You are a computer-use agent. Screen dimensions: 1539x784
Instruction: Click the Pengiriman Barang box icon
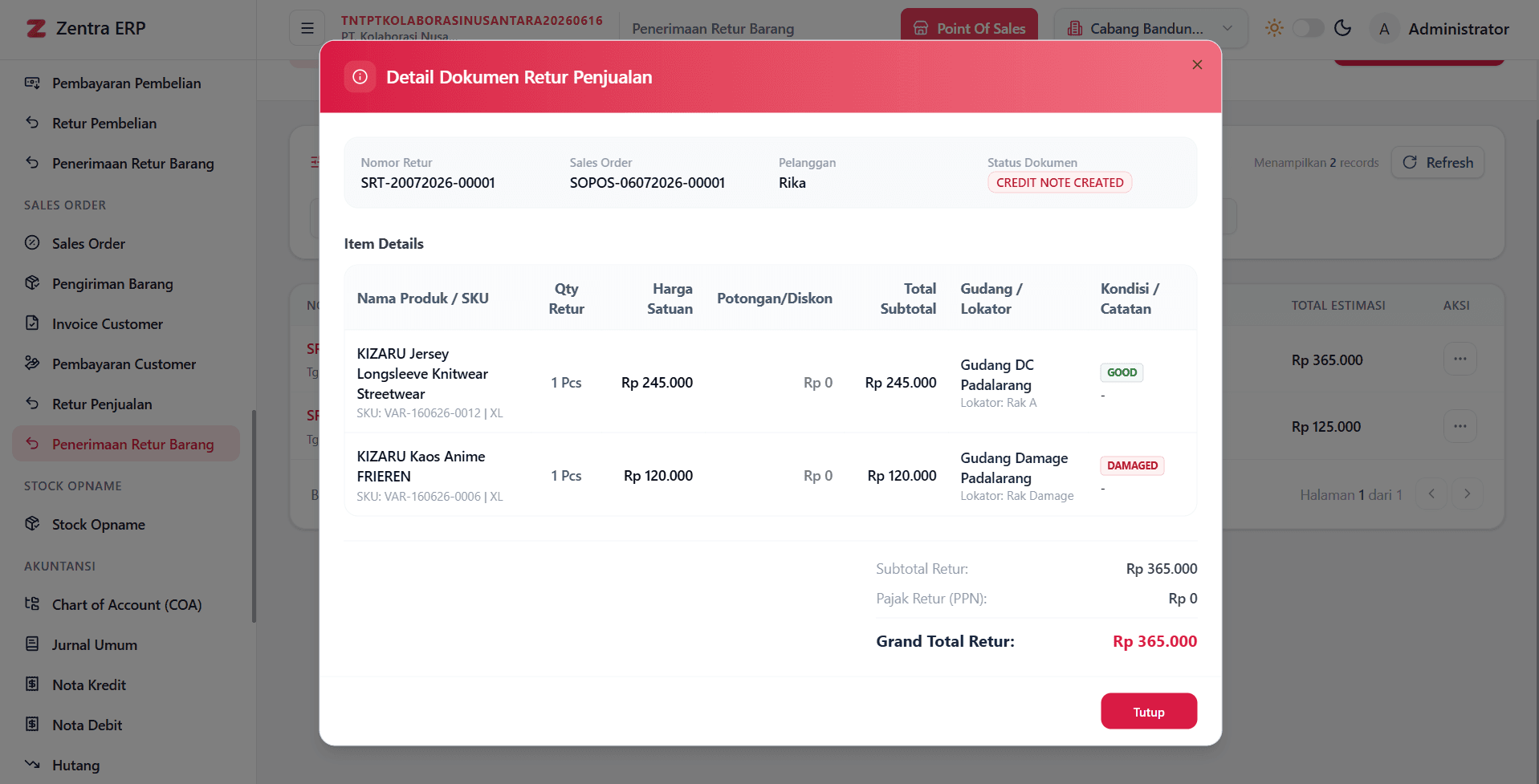click(x=32, y=283)
